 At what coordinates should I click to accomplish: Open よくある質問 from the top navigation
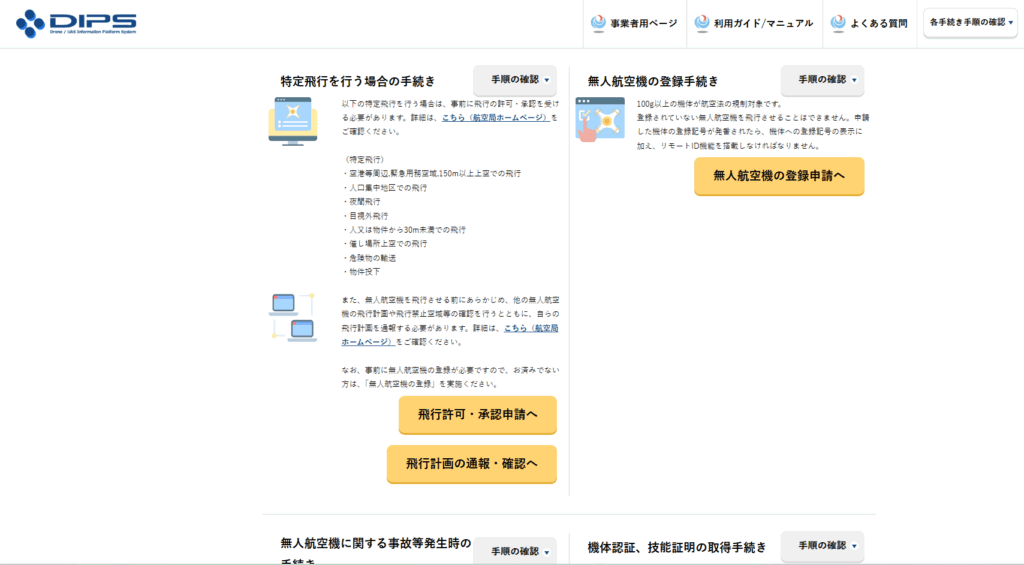point(878,23)
